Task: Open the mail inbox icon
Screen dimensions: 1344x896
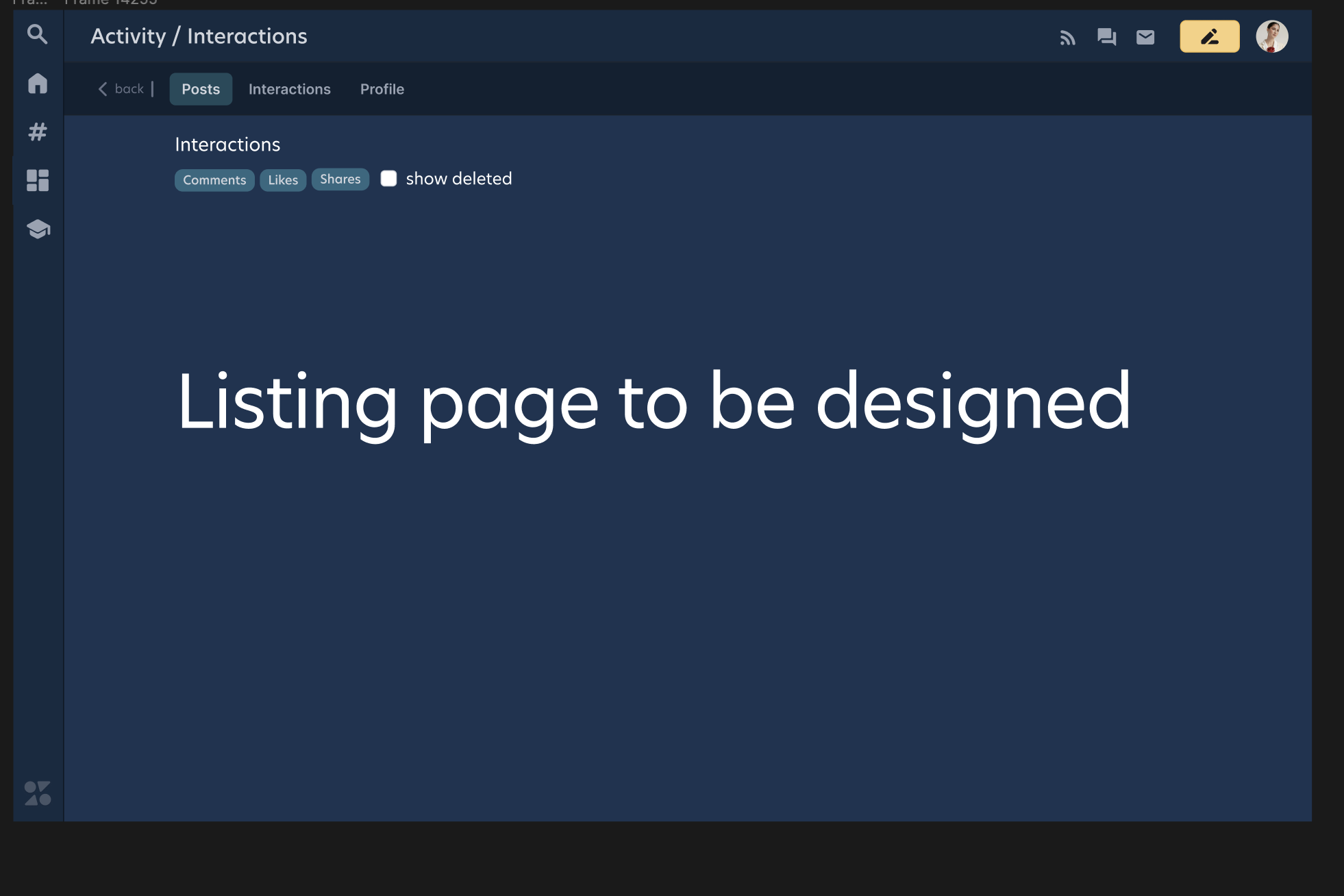Action: (1145, 38)
